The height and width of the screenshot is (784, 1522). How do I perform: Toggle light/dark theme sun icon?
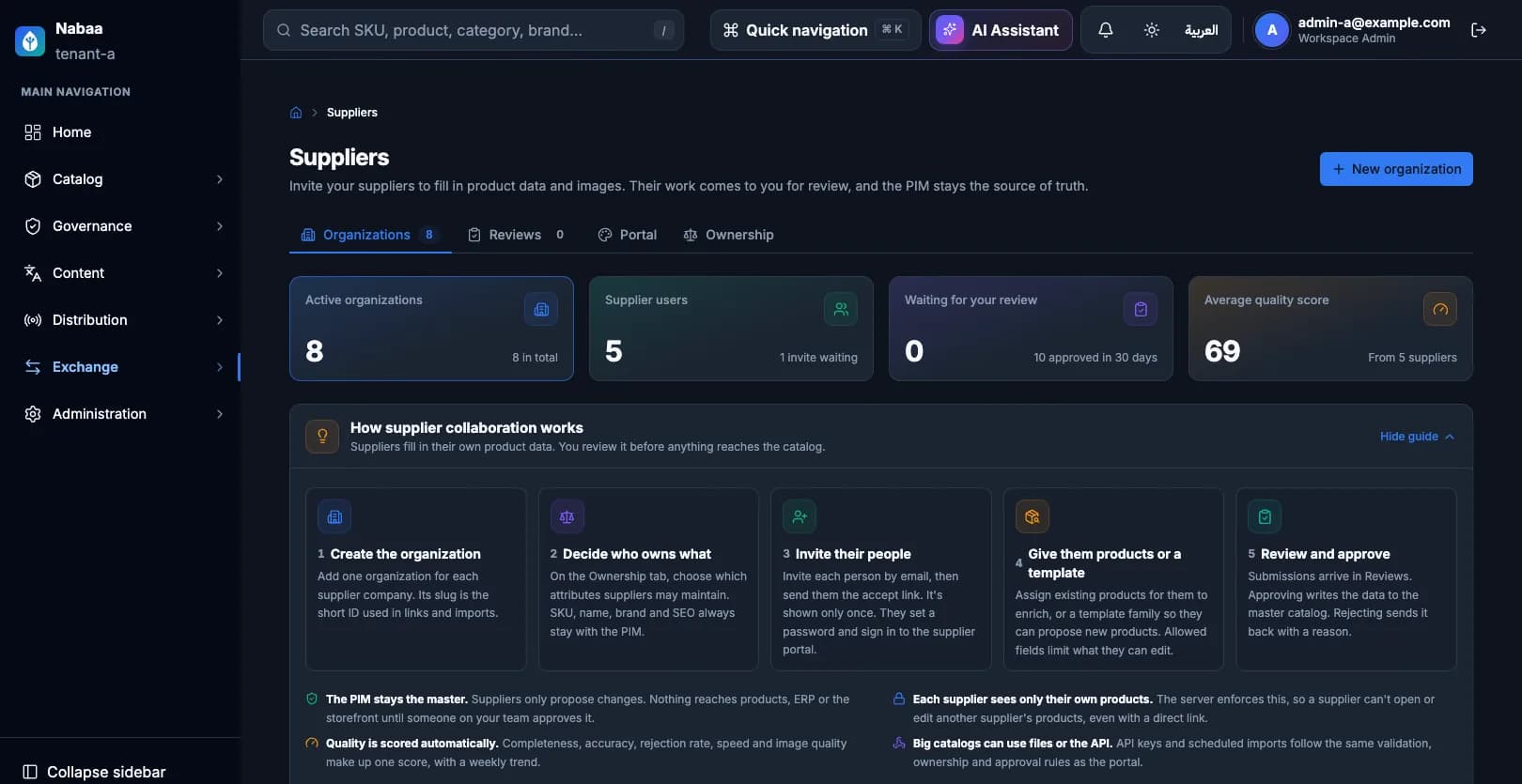pyautogui.click(x=1152, y=30)
